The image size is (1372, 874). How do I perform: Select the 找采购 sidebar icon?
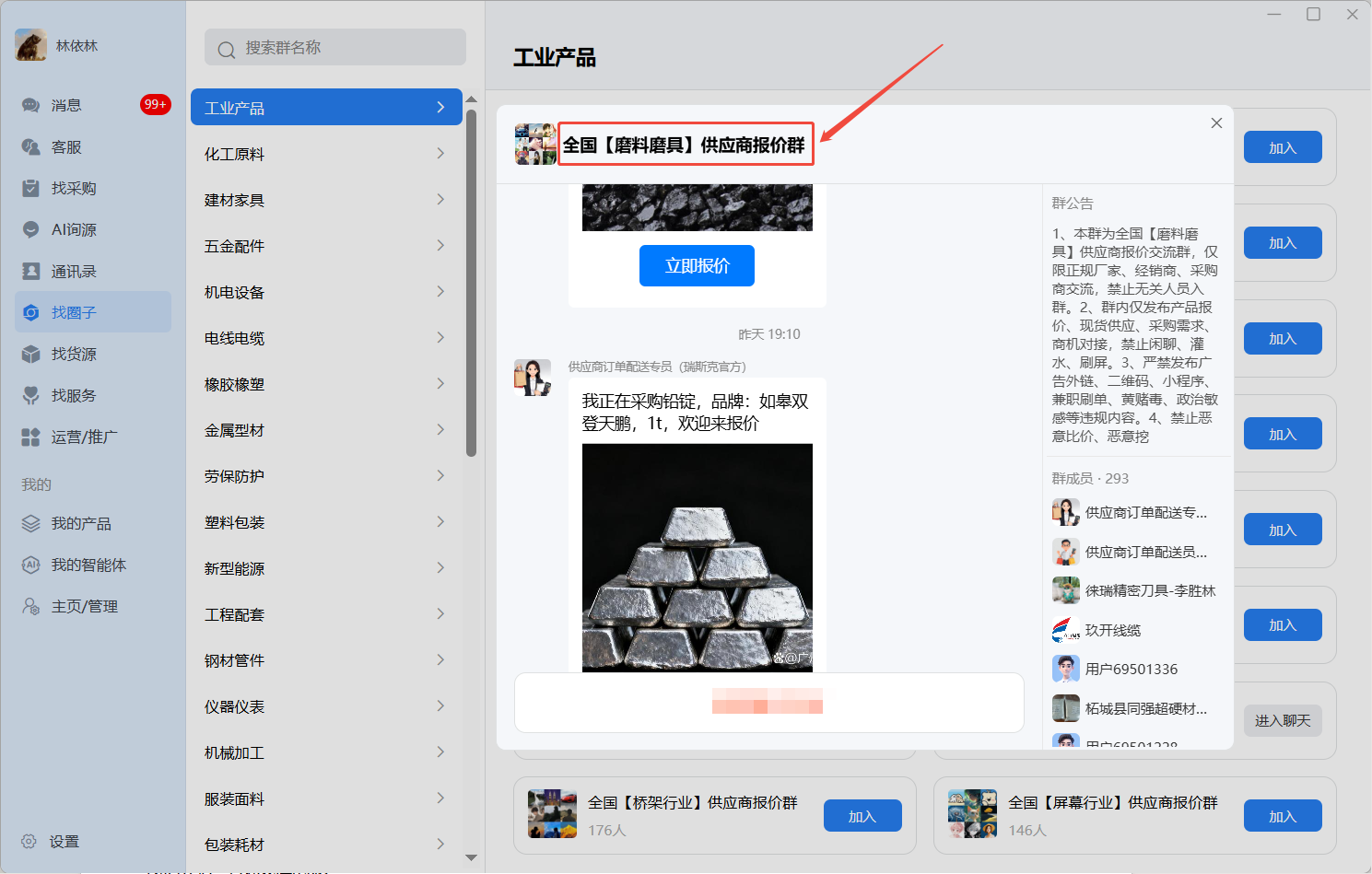30,188
